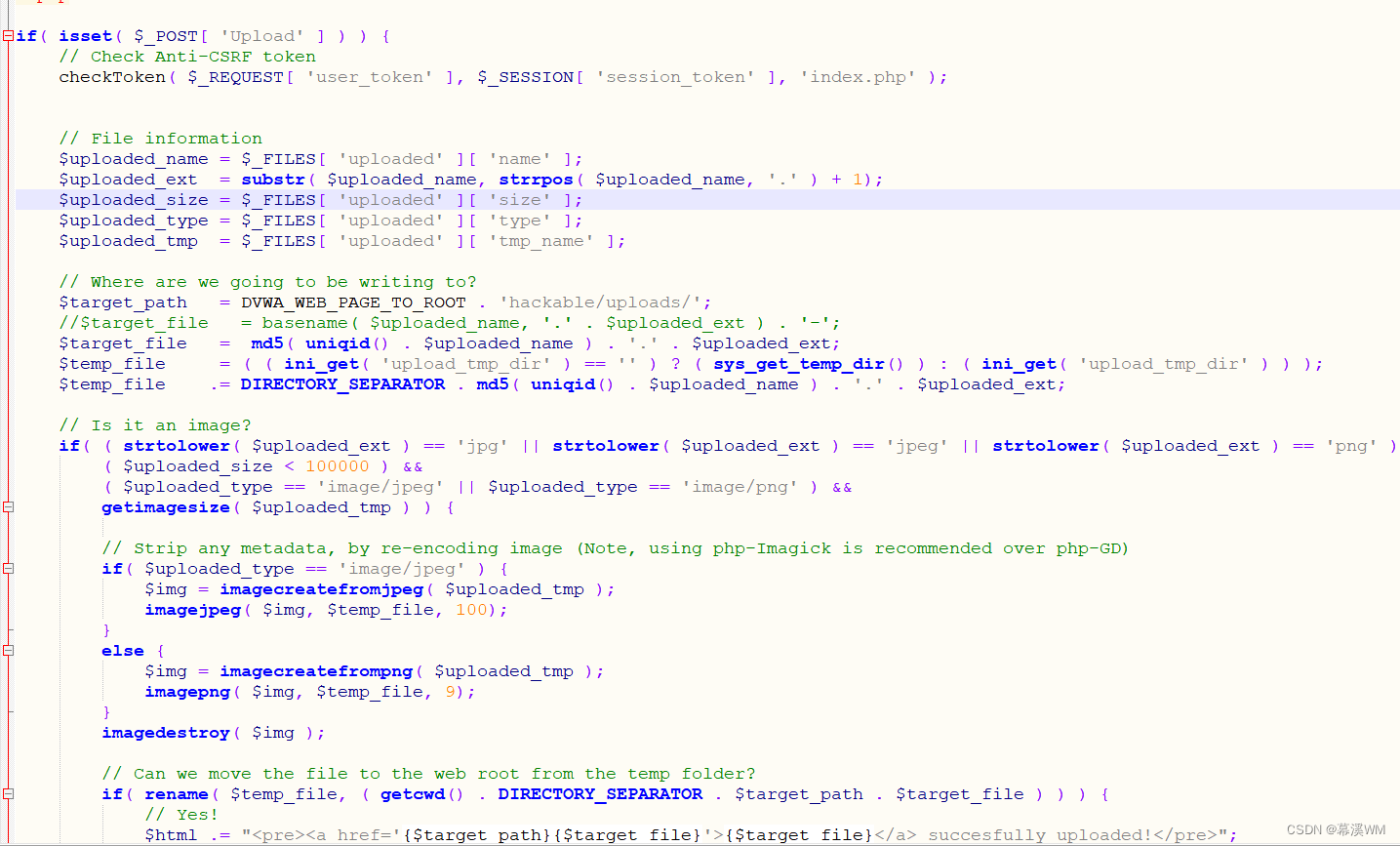Click the imagecreatefrompng function name
This screenshot has width=1400, height=846.
tap(316, 671)
